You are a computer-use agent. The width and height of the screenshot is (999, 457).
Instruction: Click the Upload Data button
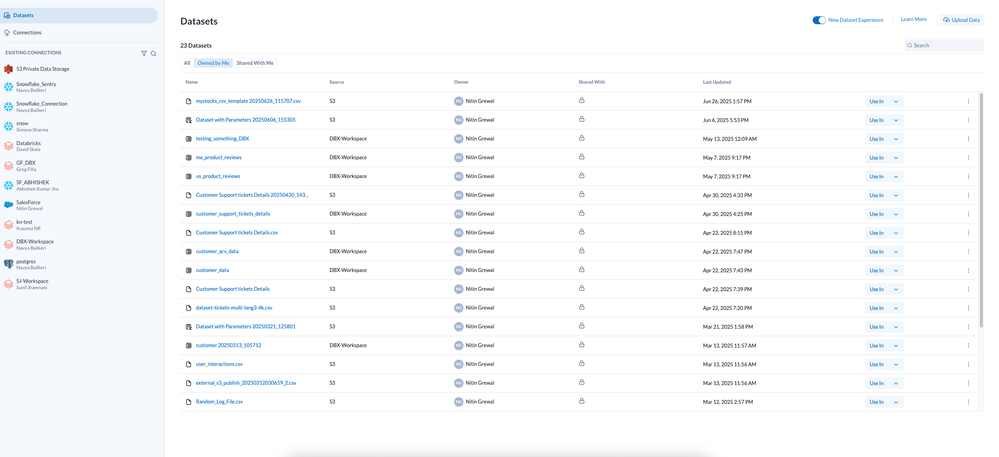pyautogui.click(x=961, y=20)
